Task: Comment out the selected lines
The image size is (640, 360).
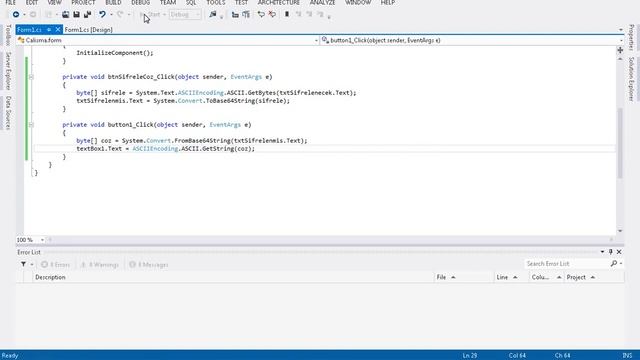Action: 261,15
